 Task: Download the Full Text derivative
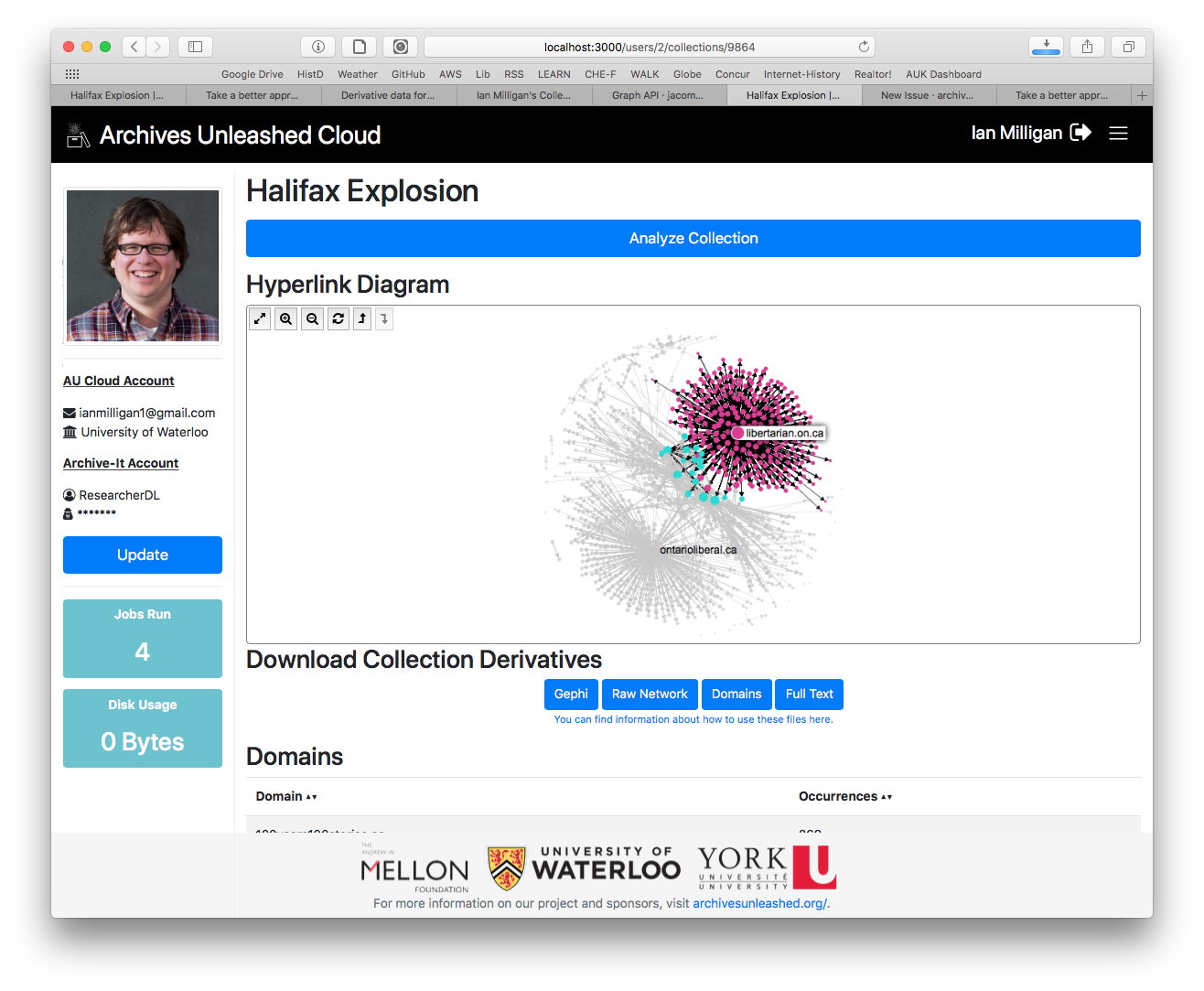[x=809, y=694]
